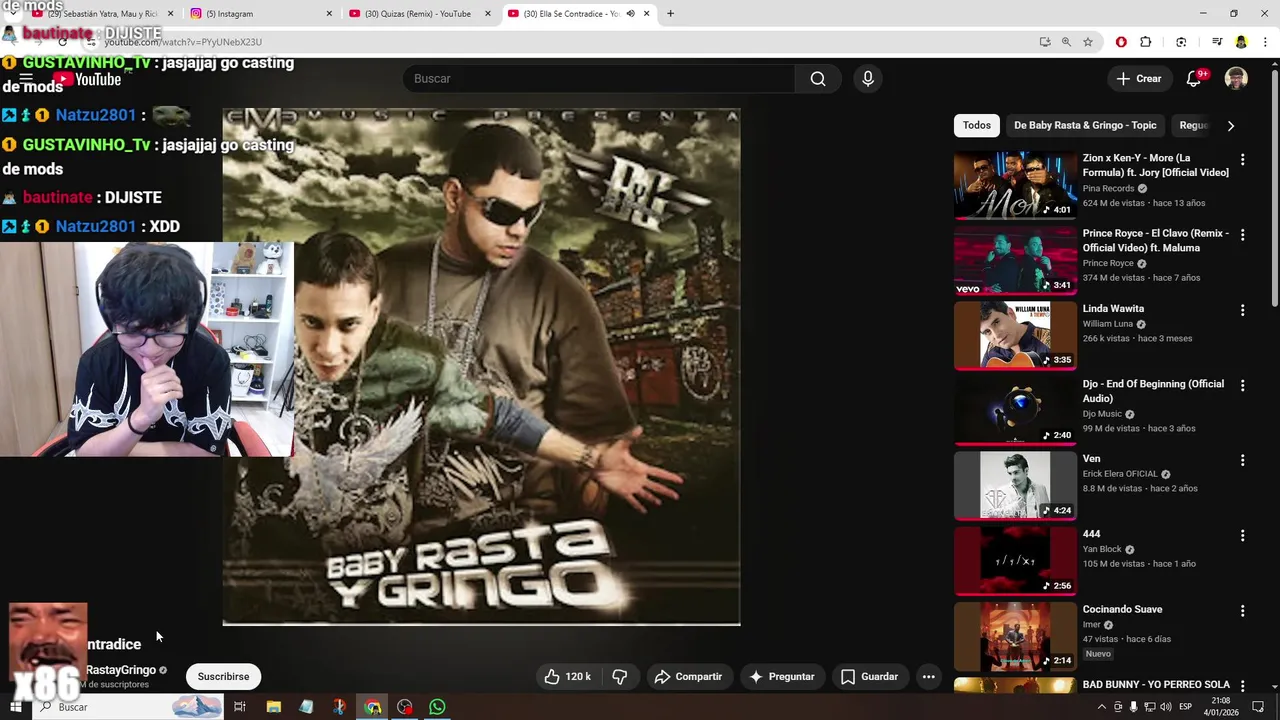Open Prince Royce El Clavo thumbnail

[x=1015, y=260]
